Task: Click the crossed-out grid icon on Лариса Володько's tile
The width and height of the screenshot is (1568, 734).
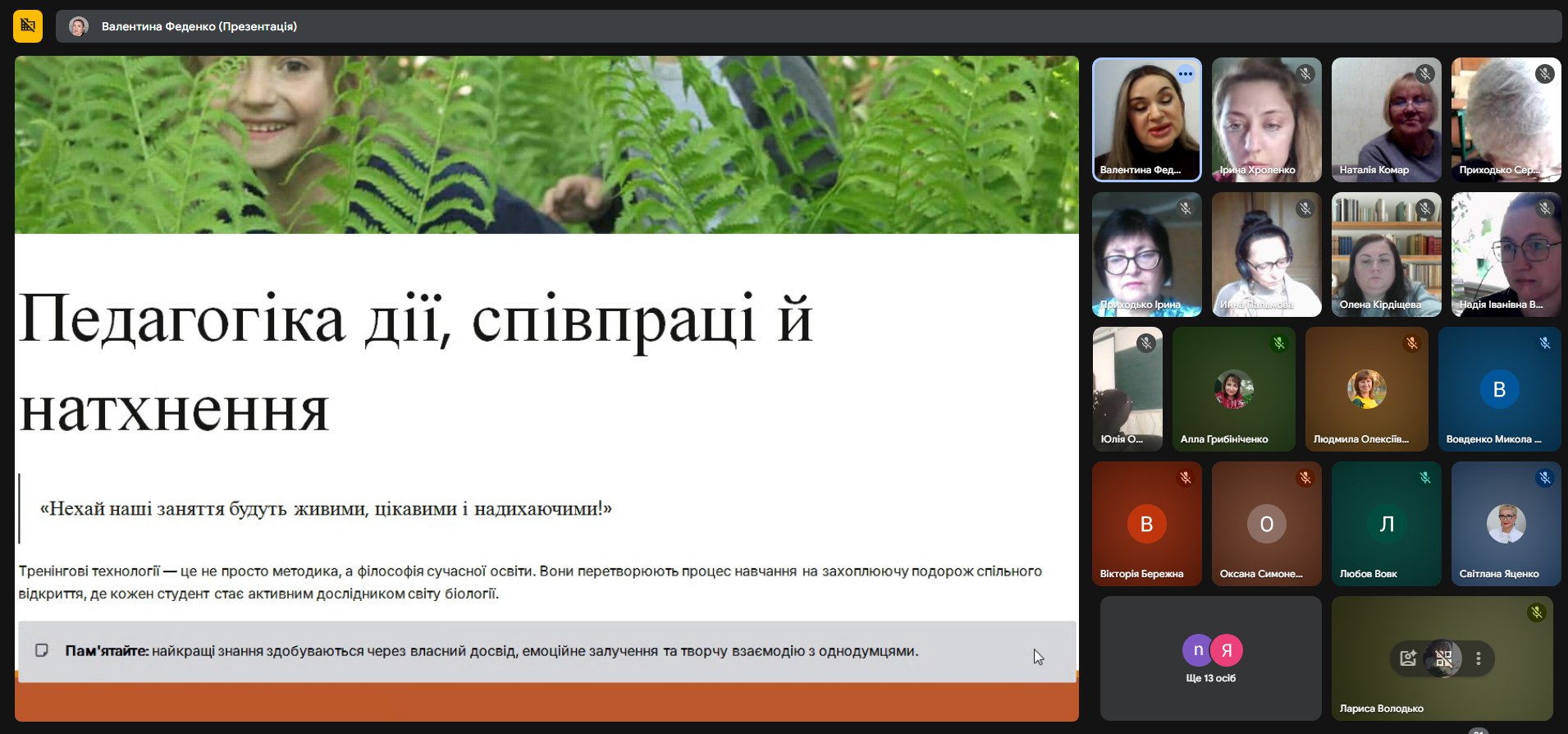Action: pyautogui.click(x=1443, y=658)
